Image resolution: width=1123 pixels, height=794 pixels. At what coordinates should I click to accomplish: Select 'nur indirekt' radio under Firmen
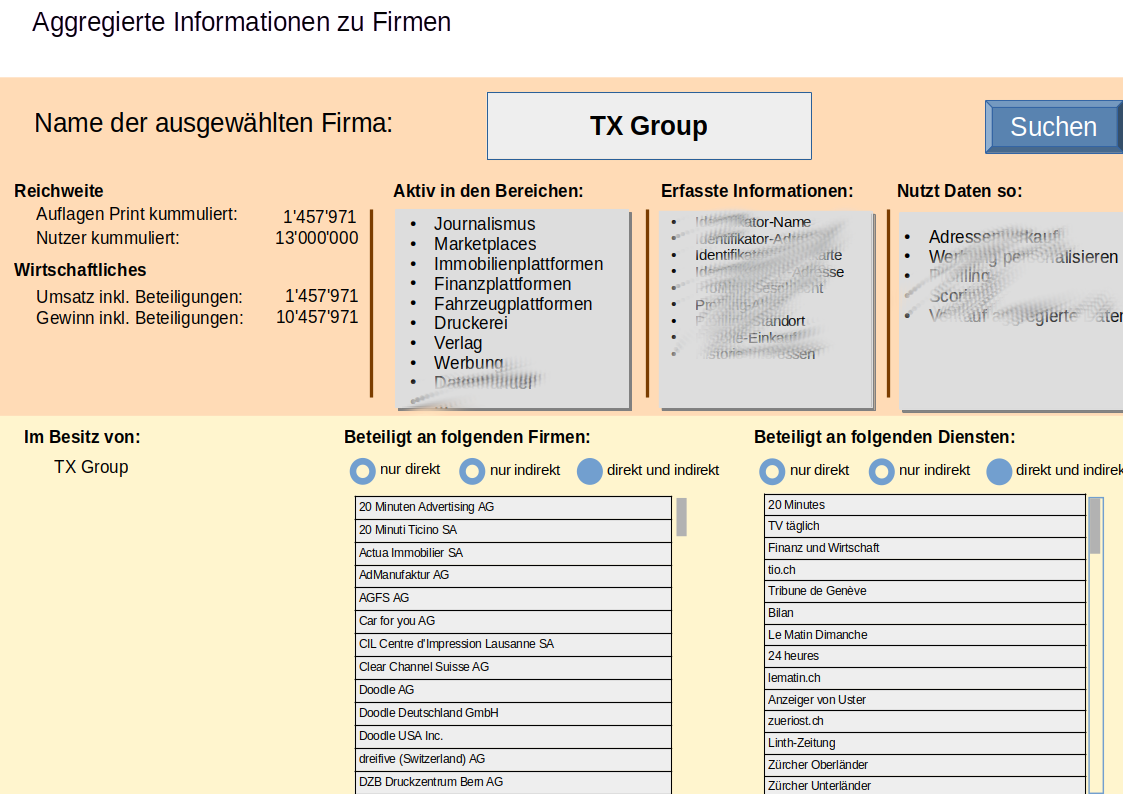pos(472,471)
